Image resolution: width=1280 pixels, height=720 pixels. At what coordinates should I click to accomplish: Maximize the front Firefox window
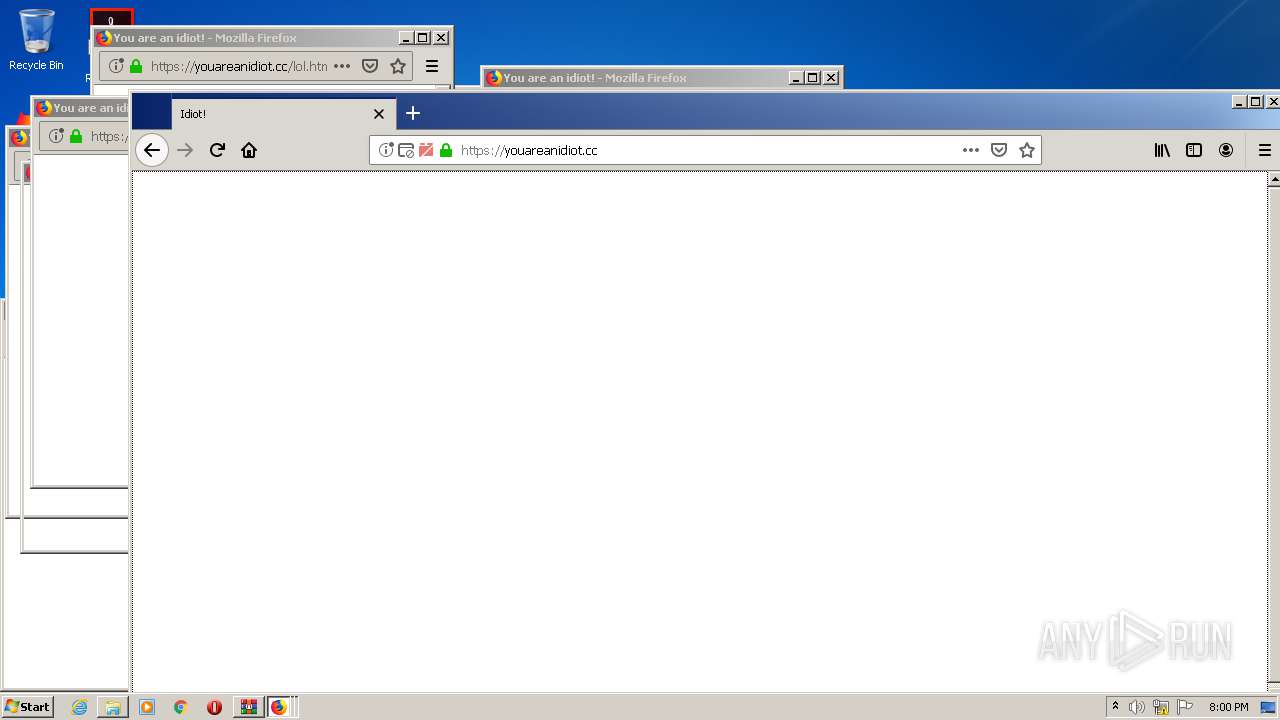click(1256, 101)
